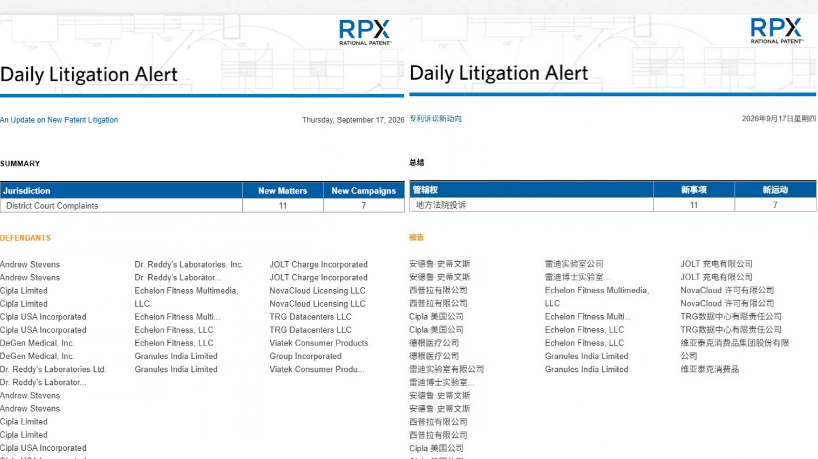Click the "管辖权" table header
This screenshot has height=459, width=818.
click(x=531, y=189)
